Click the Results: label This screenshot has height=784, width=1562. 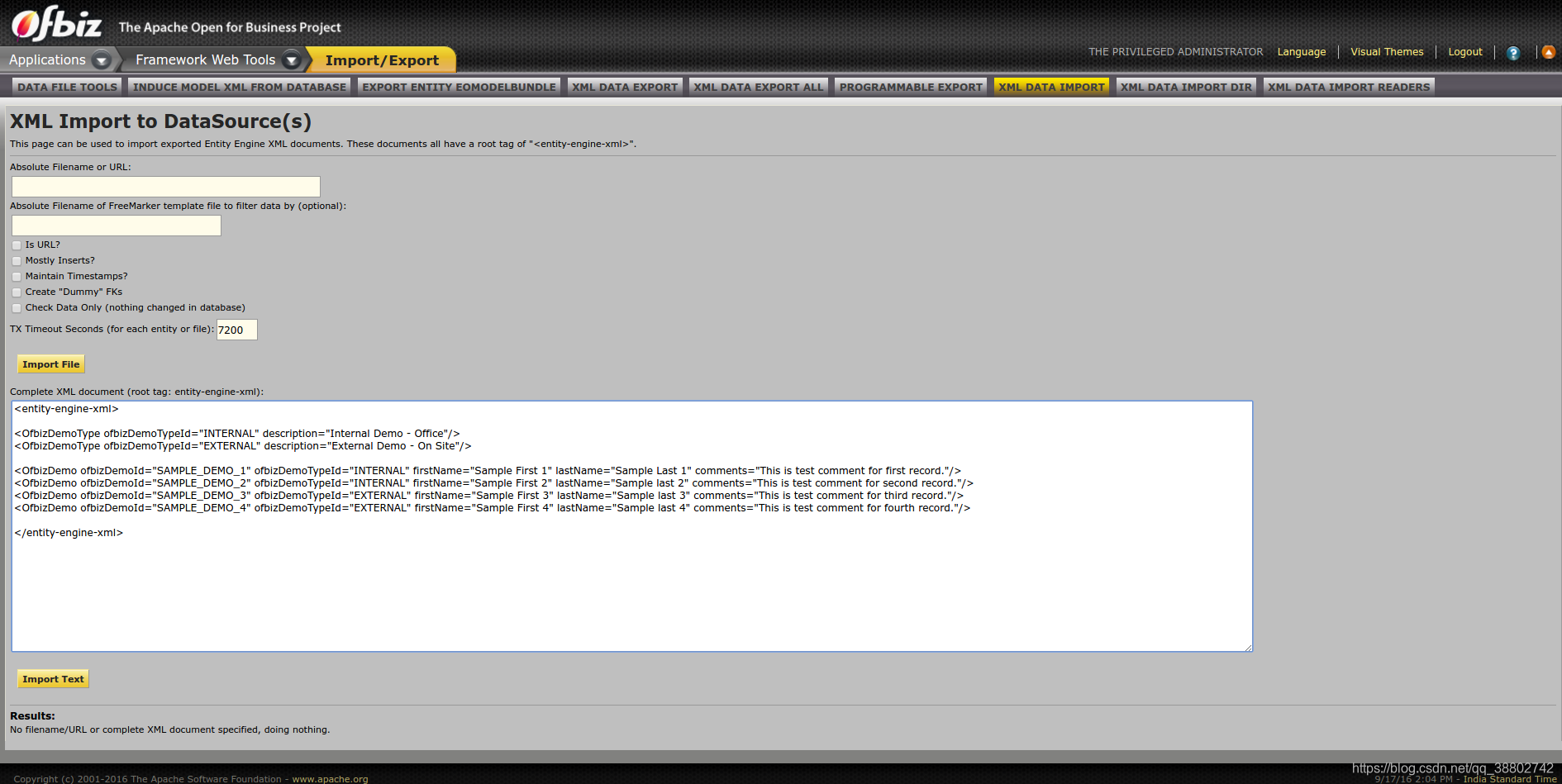tap(32, 716)
